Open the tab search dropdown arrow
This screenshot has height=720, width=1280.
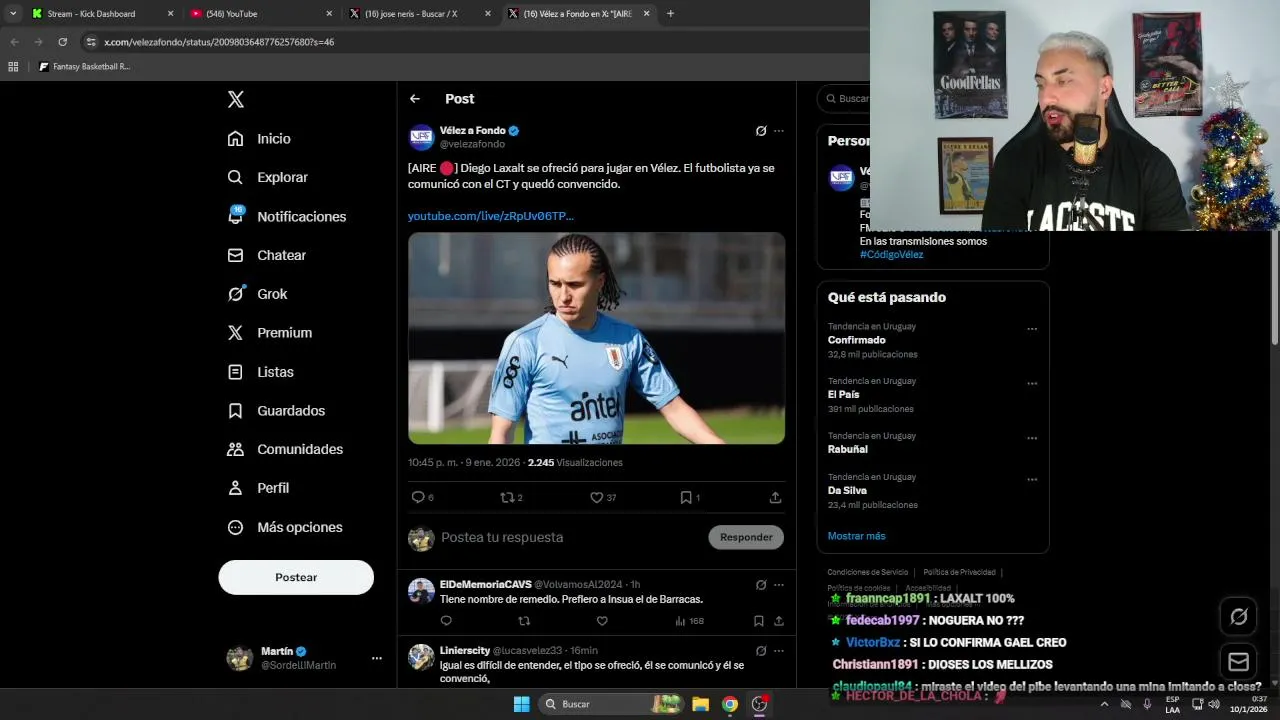12,14
